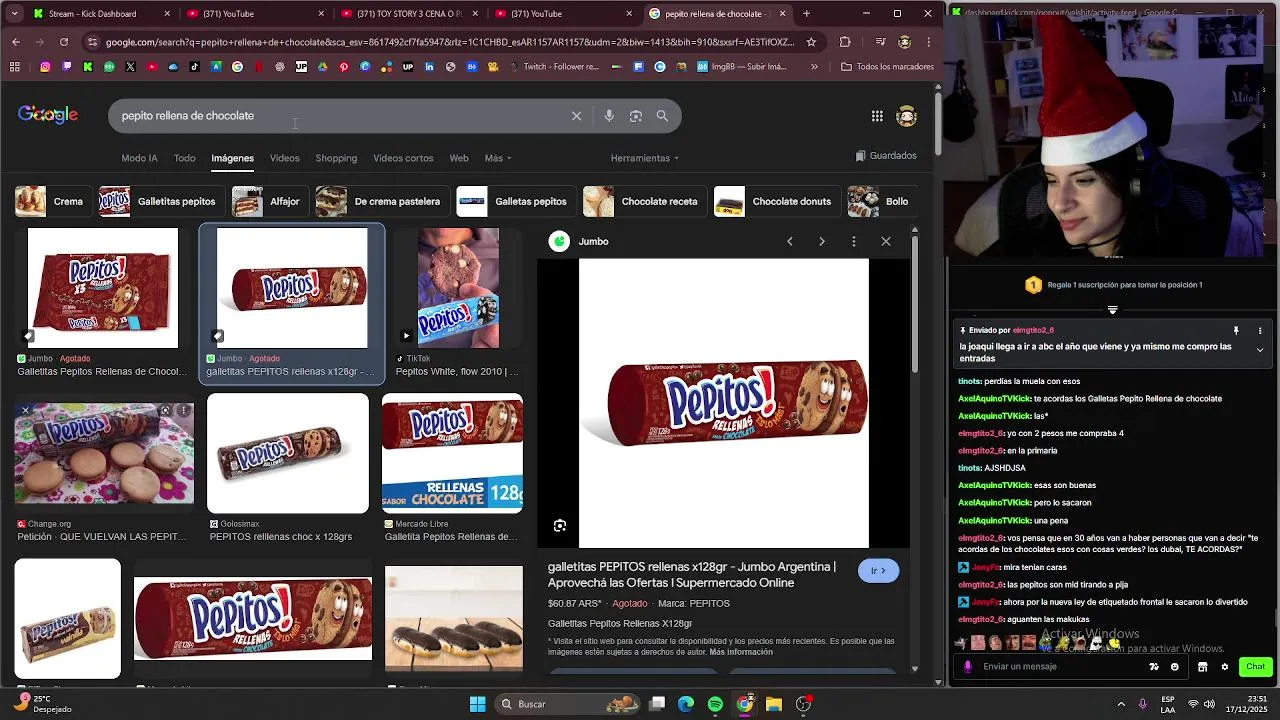Screen dimensions: 1280x720
Task: Open File Explorer from the taskbar
Action: (774, 704)
